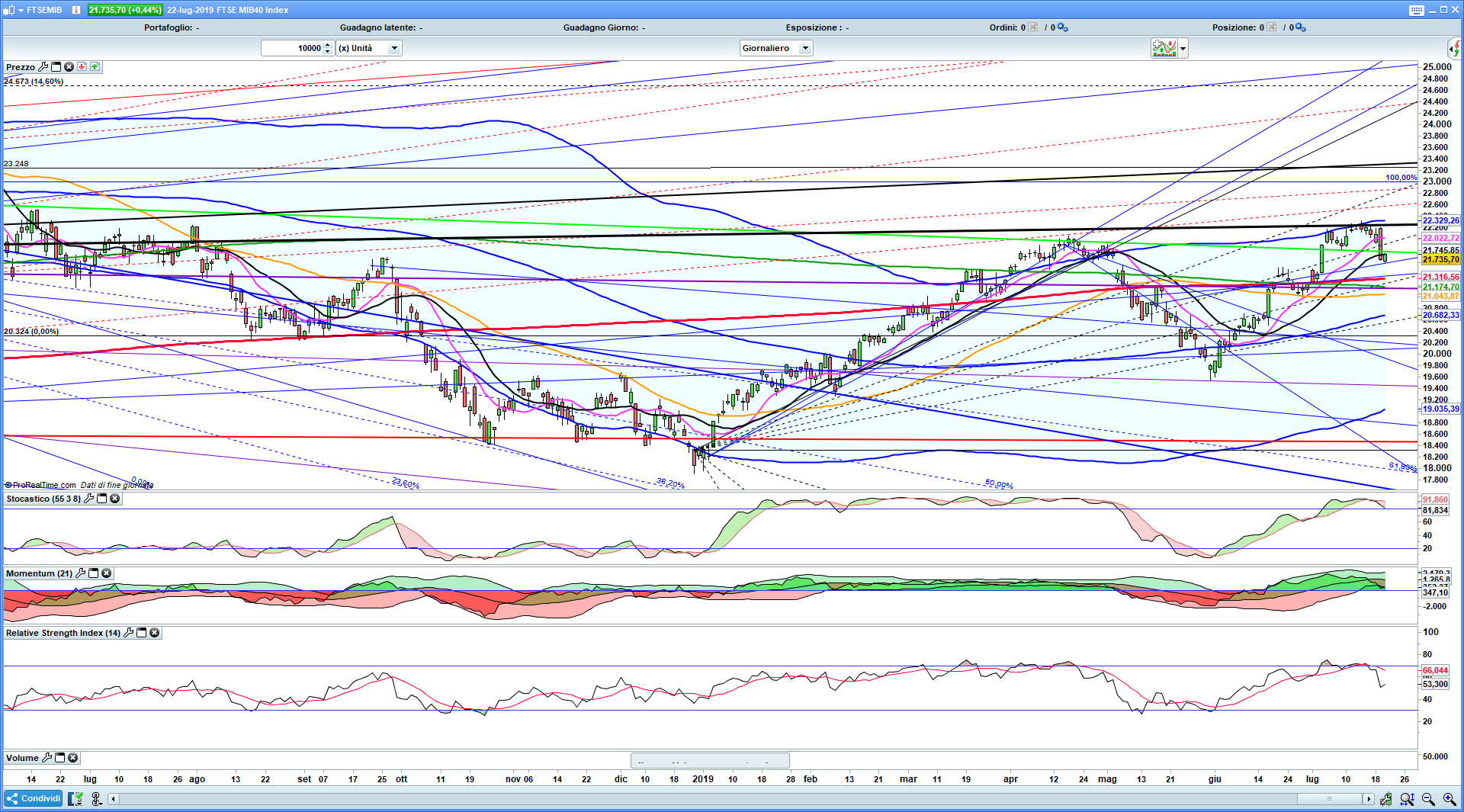The height and width of the screenshot is (812, 1464).
Task: Zoom out the chart horizontally
Action: [x=1428, y=799]
